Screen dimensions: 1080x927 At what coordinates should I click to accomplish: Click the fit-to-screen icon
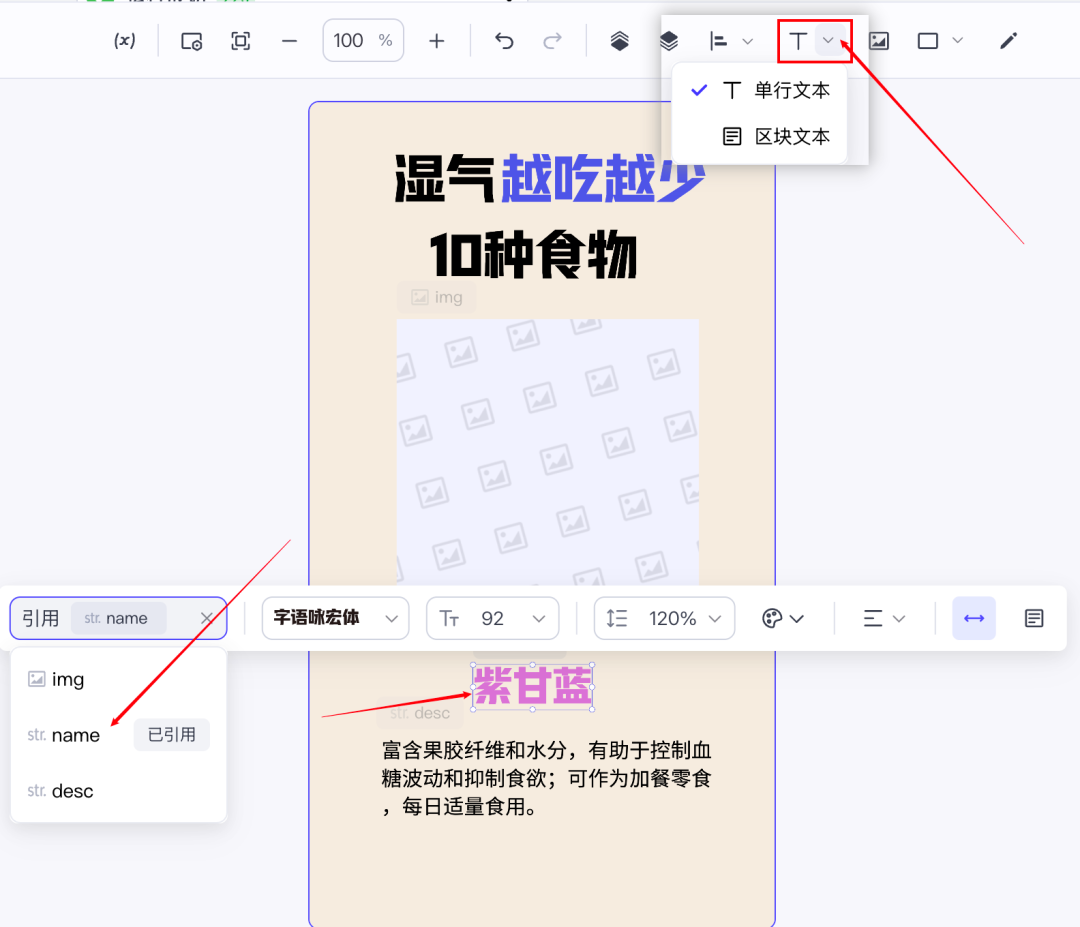(x=240, y=41)
